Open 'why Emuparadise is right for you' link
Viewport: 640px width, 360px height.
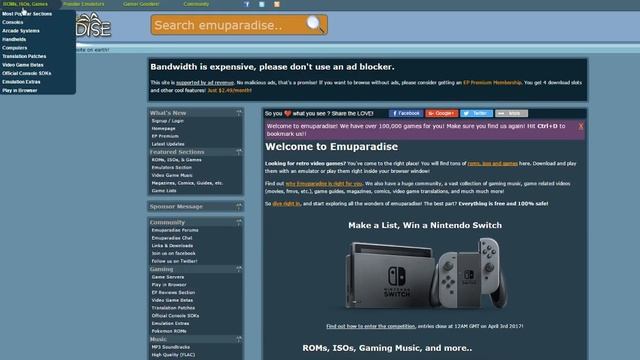[324, 184]
